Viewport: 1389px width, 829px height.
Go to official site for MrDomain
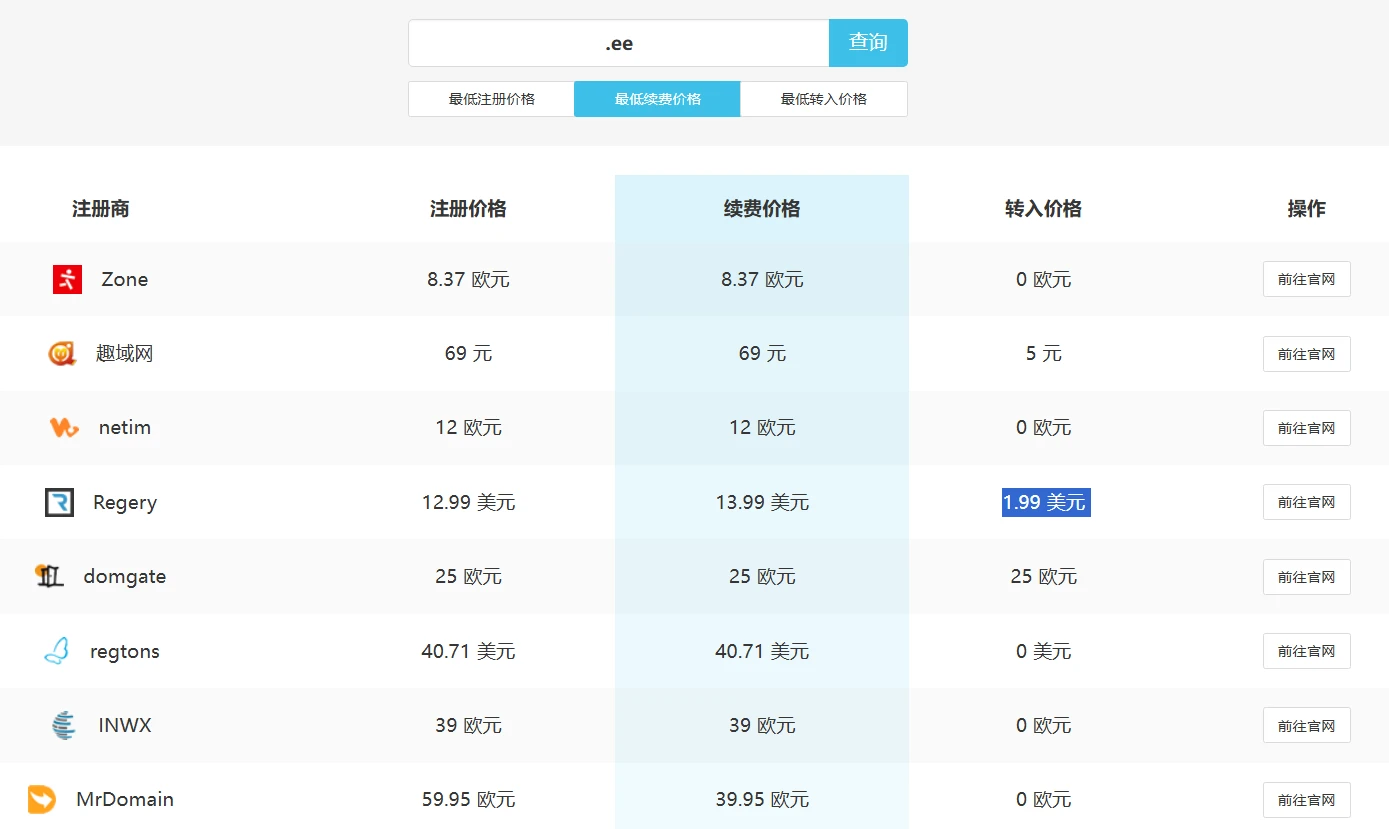coord(1306,800)
